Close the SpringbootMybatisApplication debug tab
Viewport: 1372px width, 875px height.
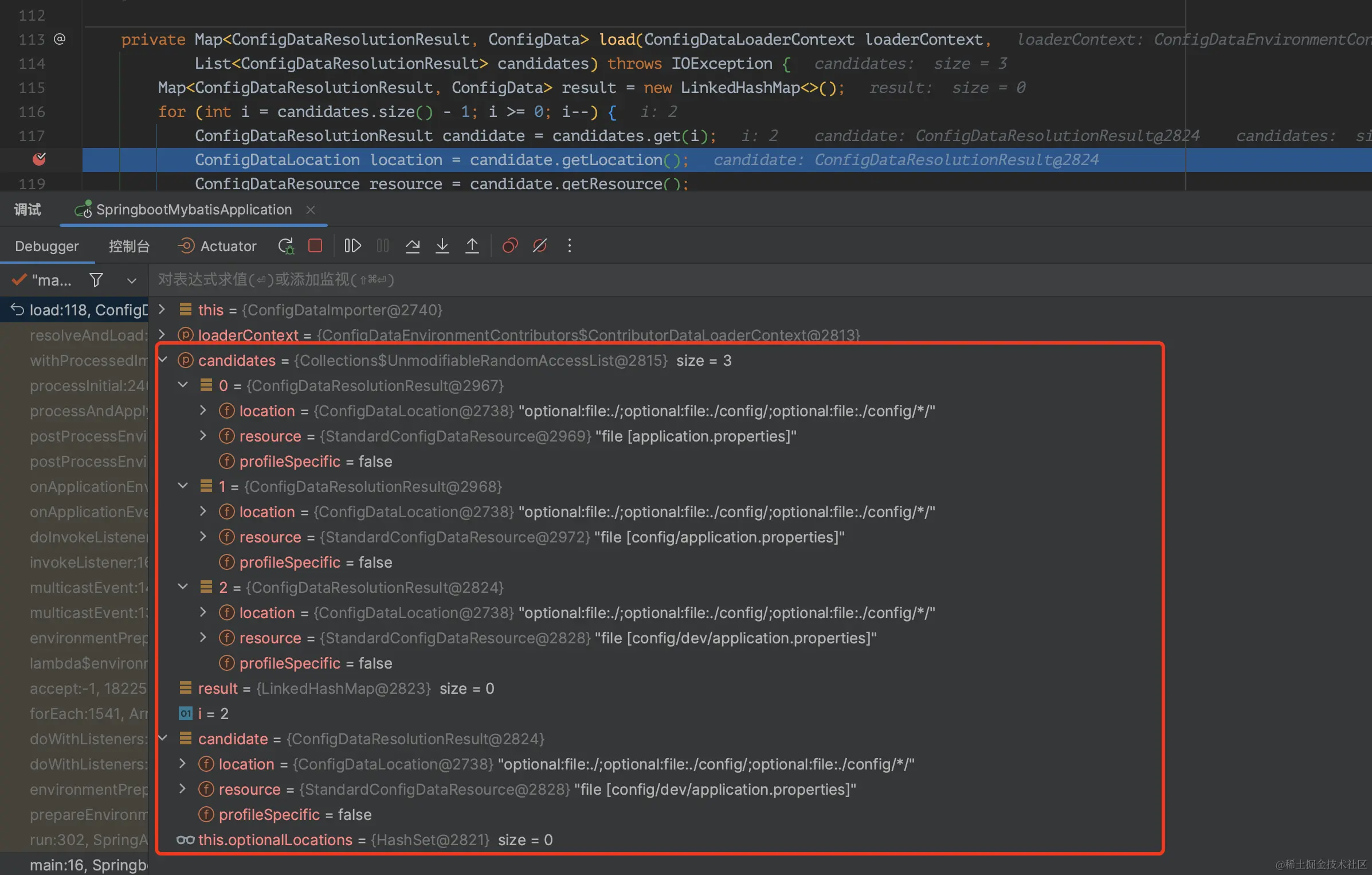tap(311, 210)
